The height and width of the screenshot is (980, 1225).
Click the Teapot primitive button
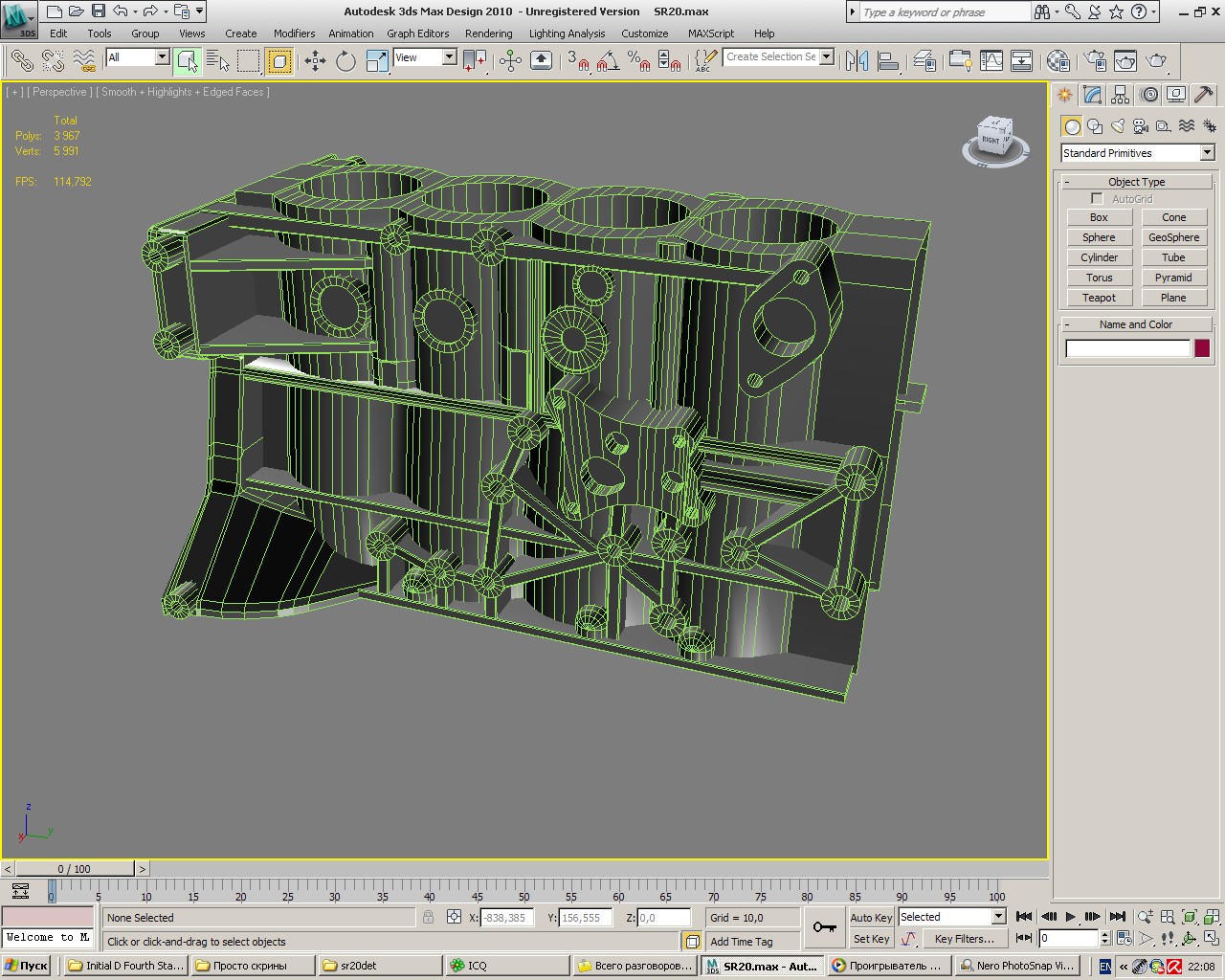coord(1099,298)
